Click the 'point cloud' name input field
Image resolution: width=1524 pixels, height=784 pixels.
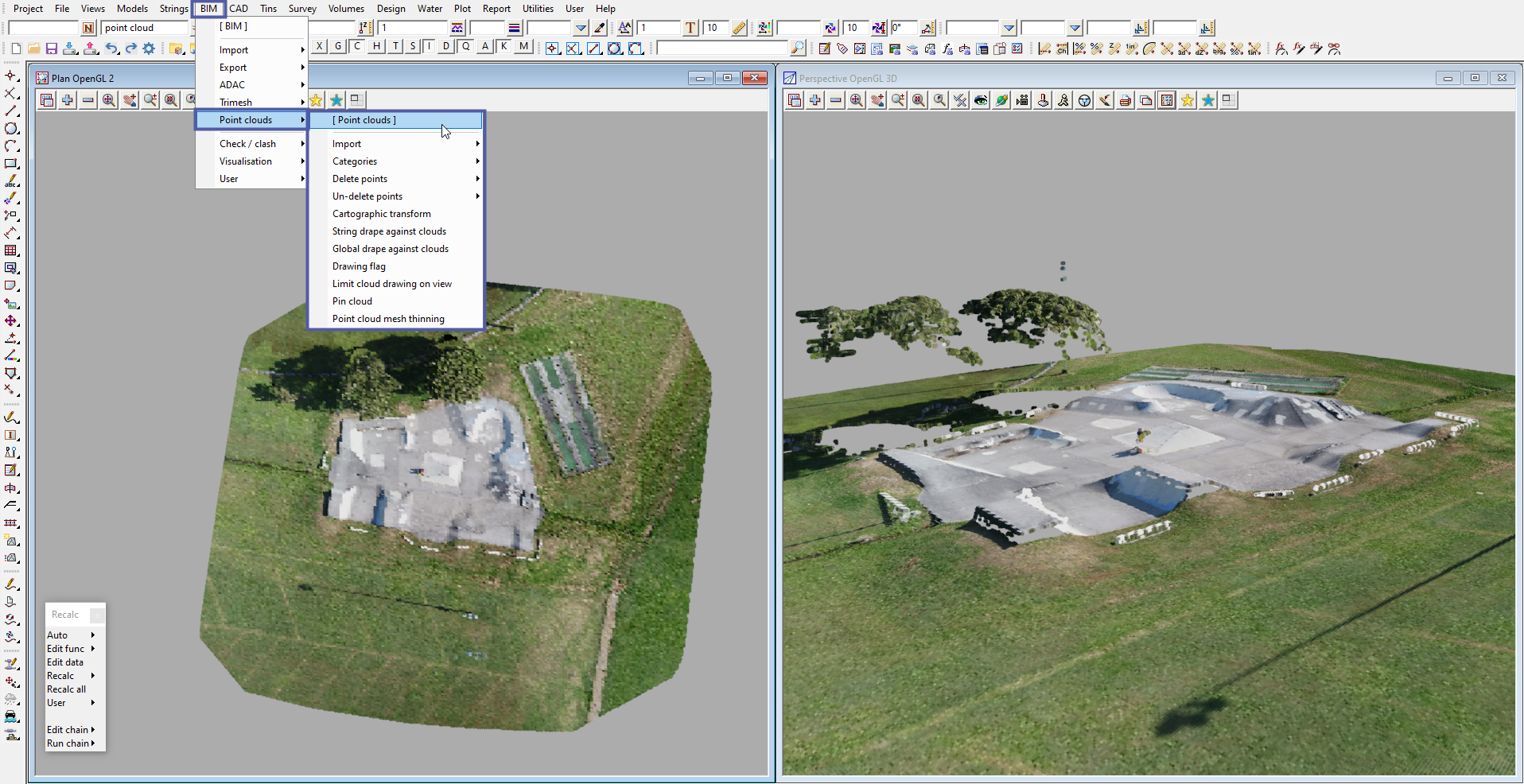pyautogui.click(x=145, y=28)
